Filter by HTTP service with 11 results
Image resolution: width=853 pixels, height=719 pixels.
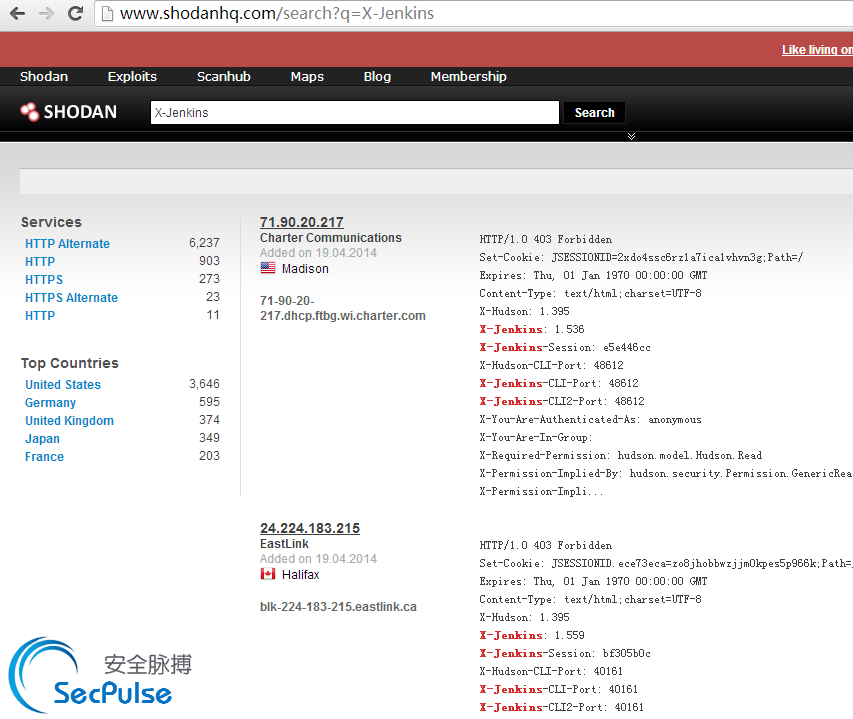point(40,315)
